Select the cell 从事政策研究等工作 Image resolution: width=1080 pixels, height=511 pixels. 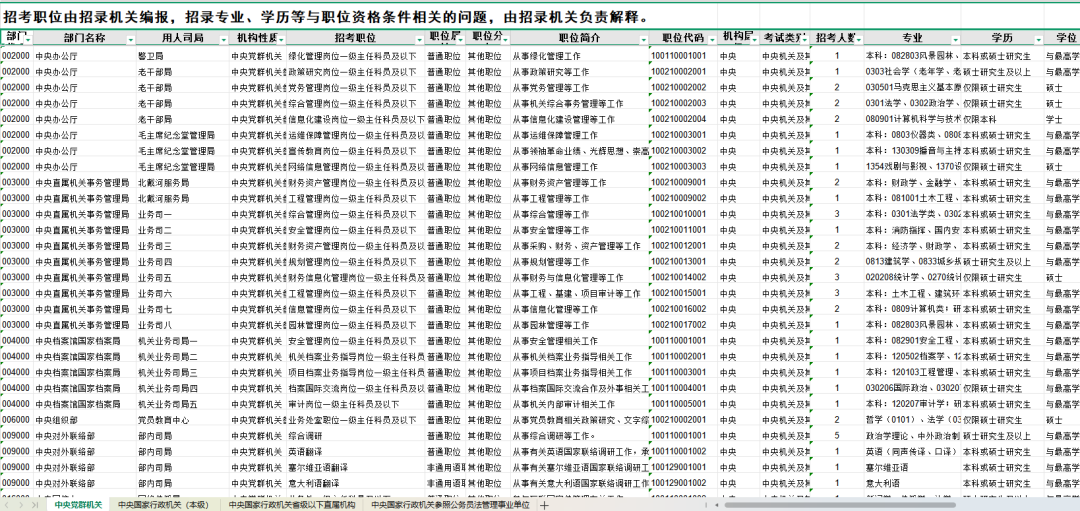pos(579,72)
